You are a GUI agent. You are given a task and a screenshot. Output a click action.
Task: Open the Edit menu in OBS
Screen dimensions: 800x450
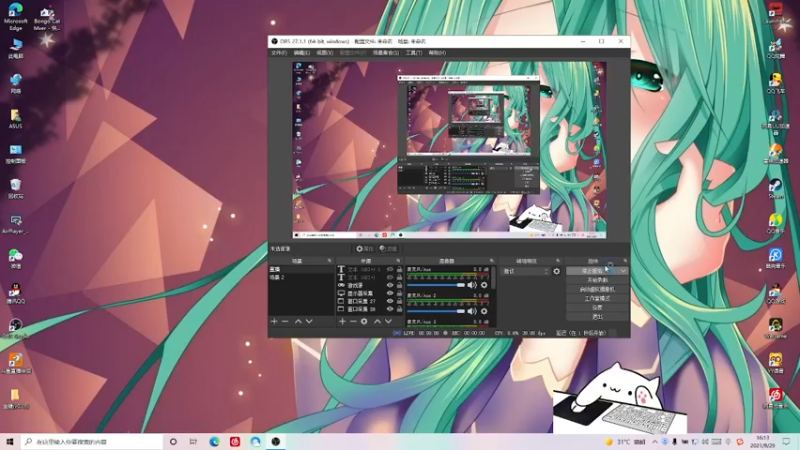pyautogui.click(x=302, y=53)
